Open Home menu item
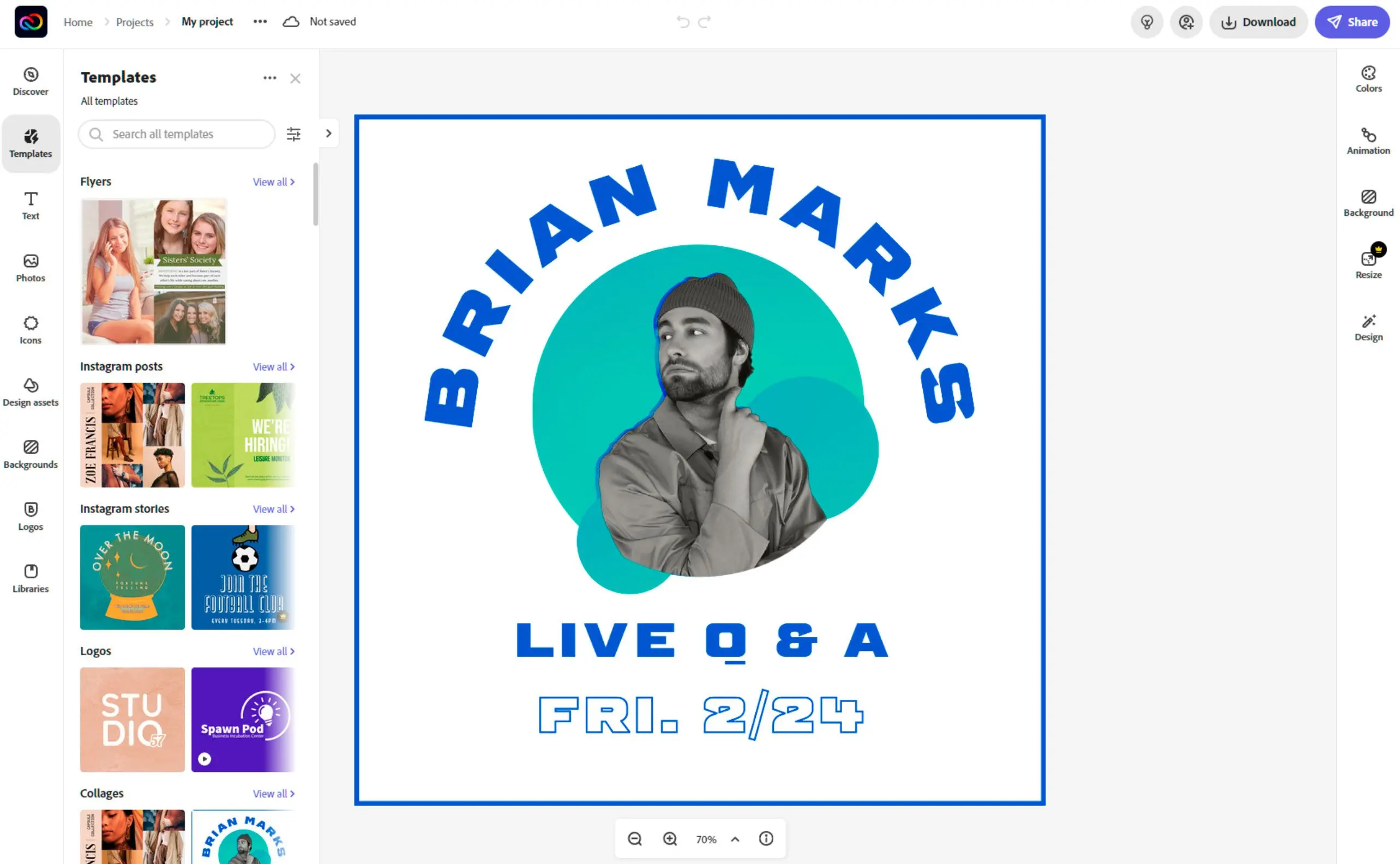Viewport: 1400px width, 864px height. [77, 21]
